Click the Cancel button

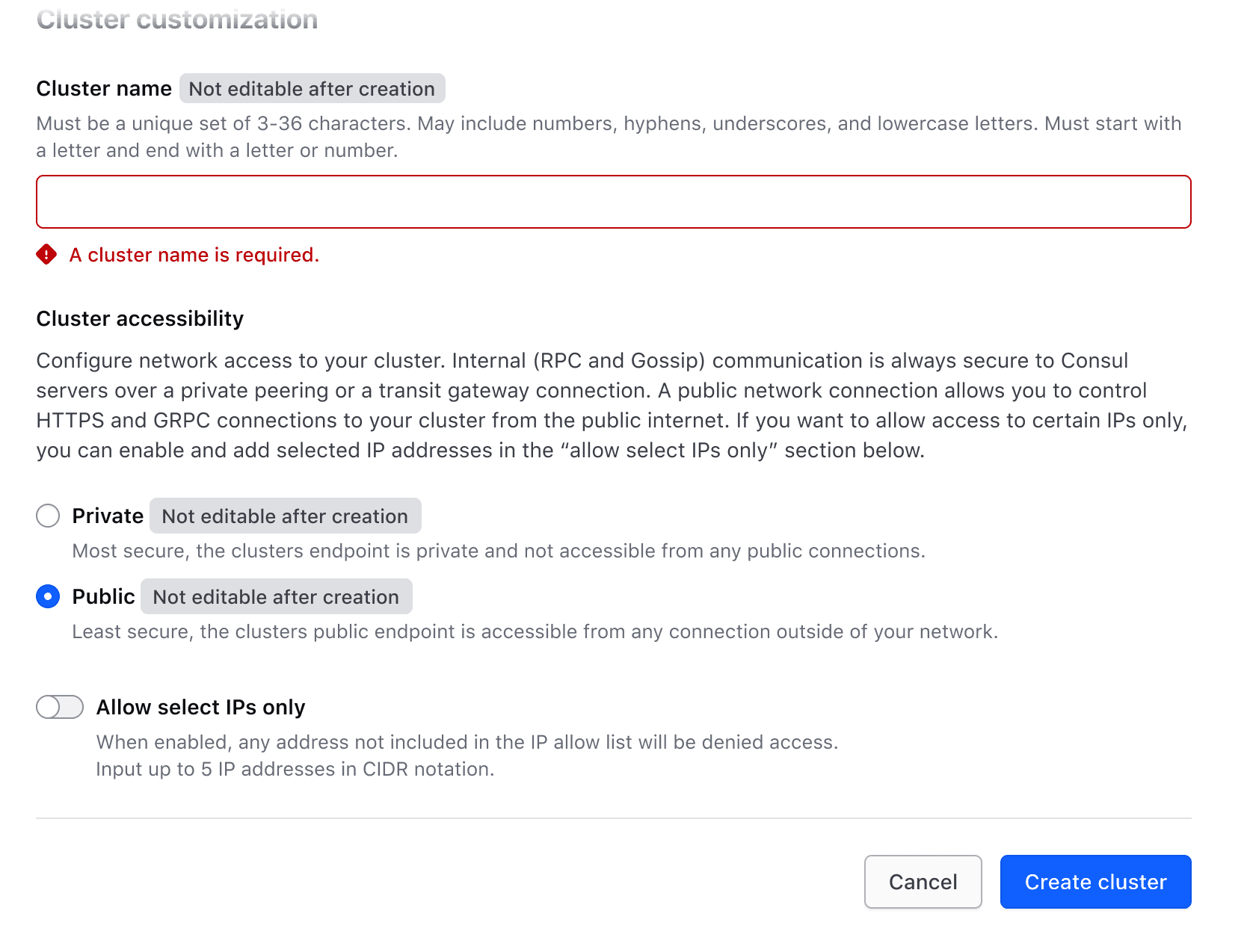(923, 882)
